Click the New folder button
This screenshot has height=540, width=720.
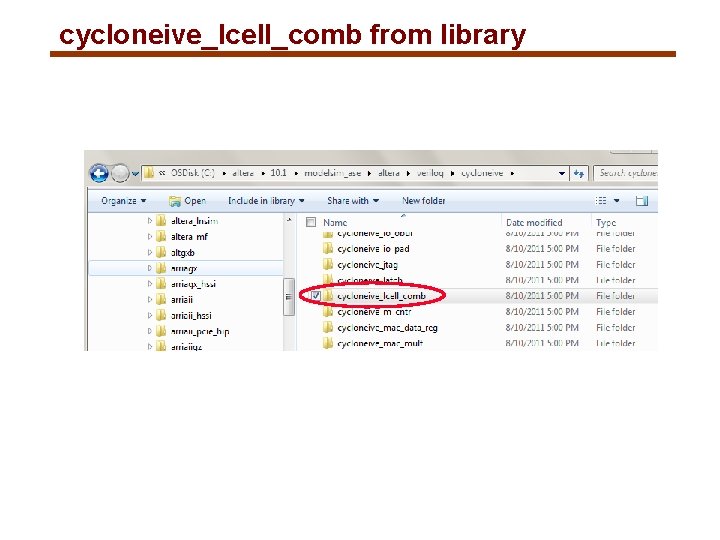coord(423,201)
